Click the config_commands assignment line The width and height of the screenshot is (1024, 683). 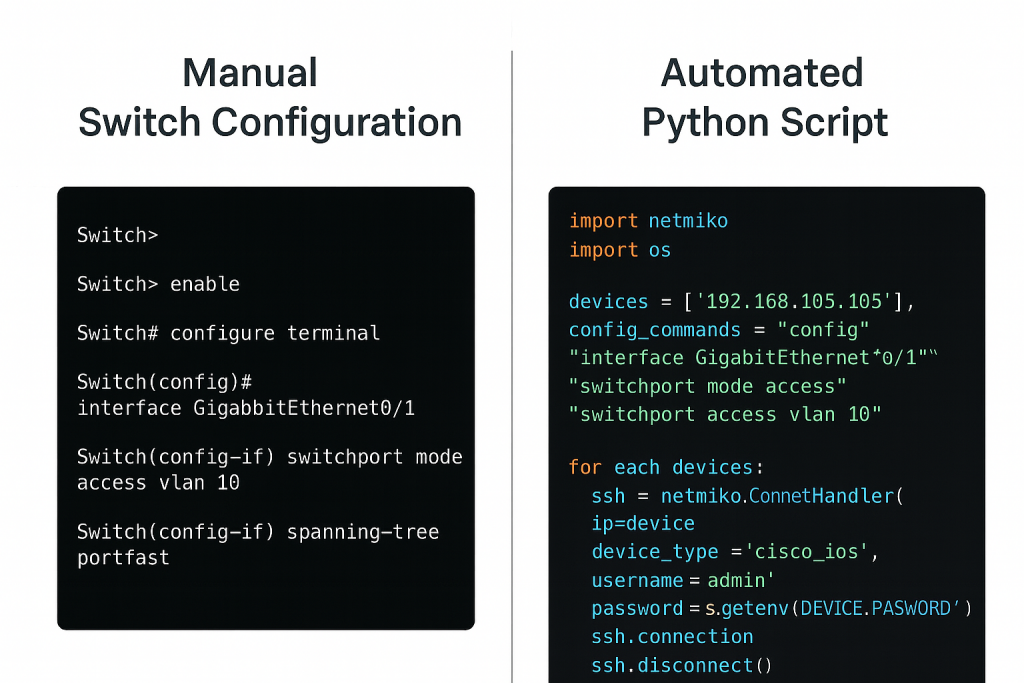[x=718, y=330]
